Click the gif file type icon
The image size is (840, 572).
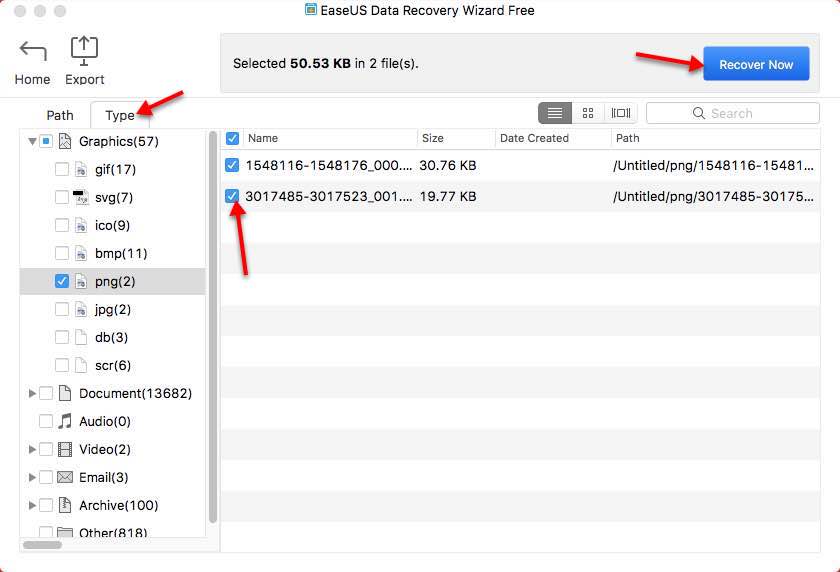click(x=81, y=170)
